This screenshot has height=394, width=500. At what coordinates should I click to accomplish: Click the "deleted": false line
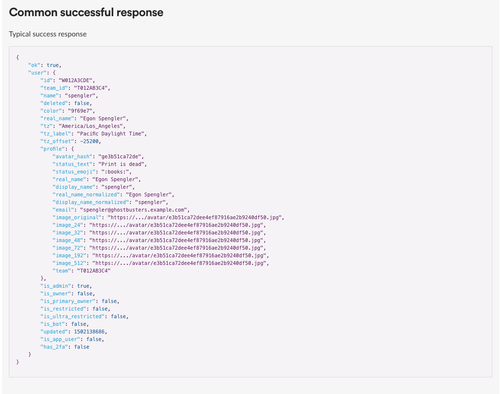tap(66, 103)
